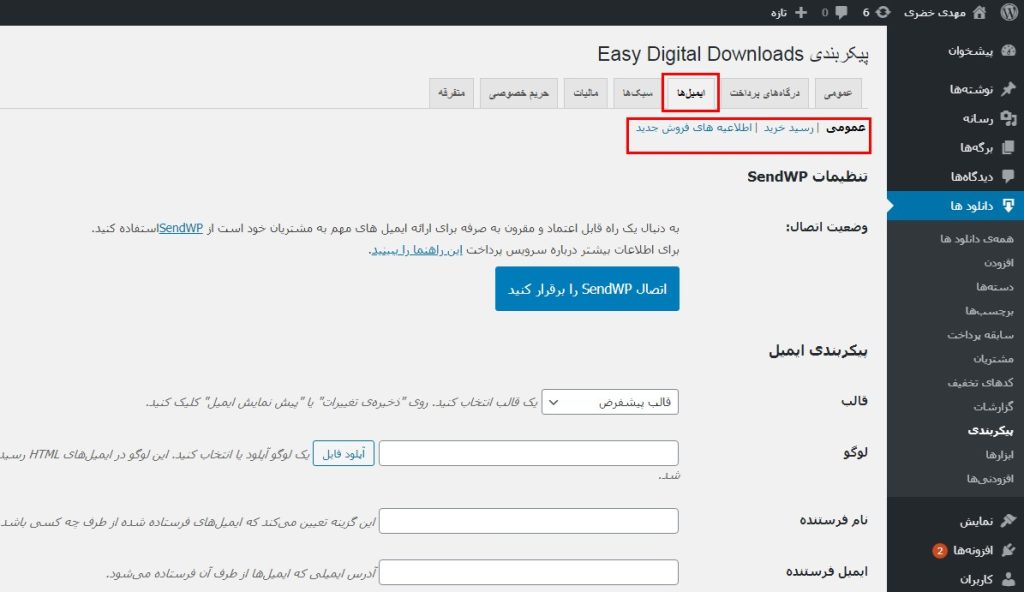Open کدهای تخفیف submenu item

(x=981, y=383)
